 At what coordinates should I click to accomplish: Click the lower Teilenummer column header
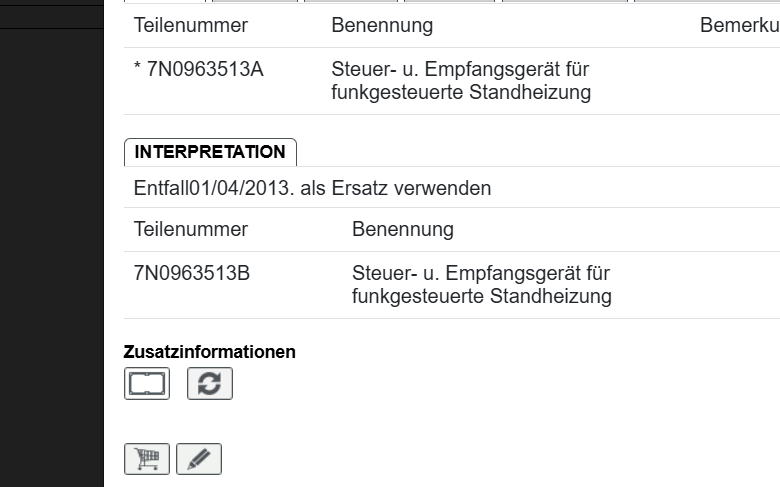(x=191, y=230)
